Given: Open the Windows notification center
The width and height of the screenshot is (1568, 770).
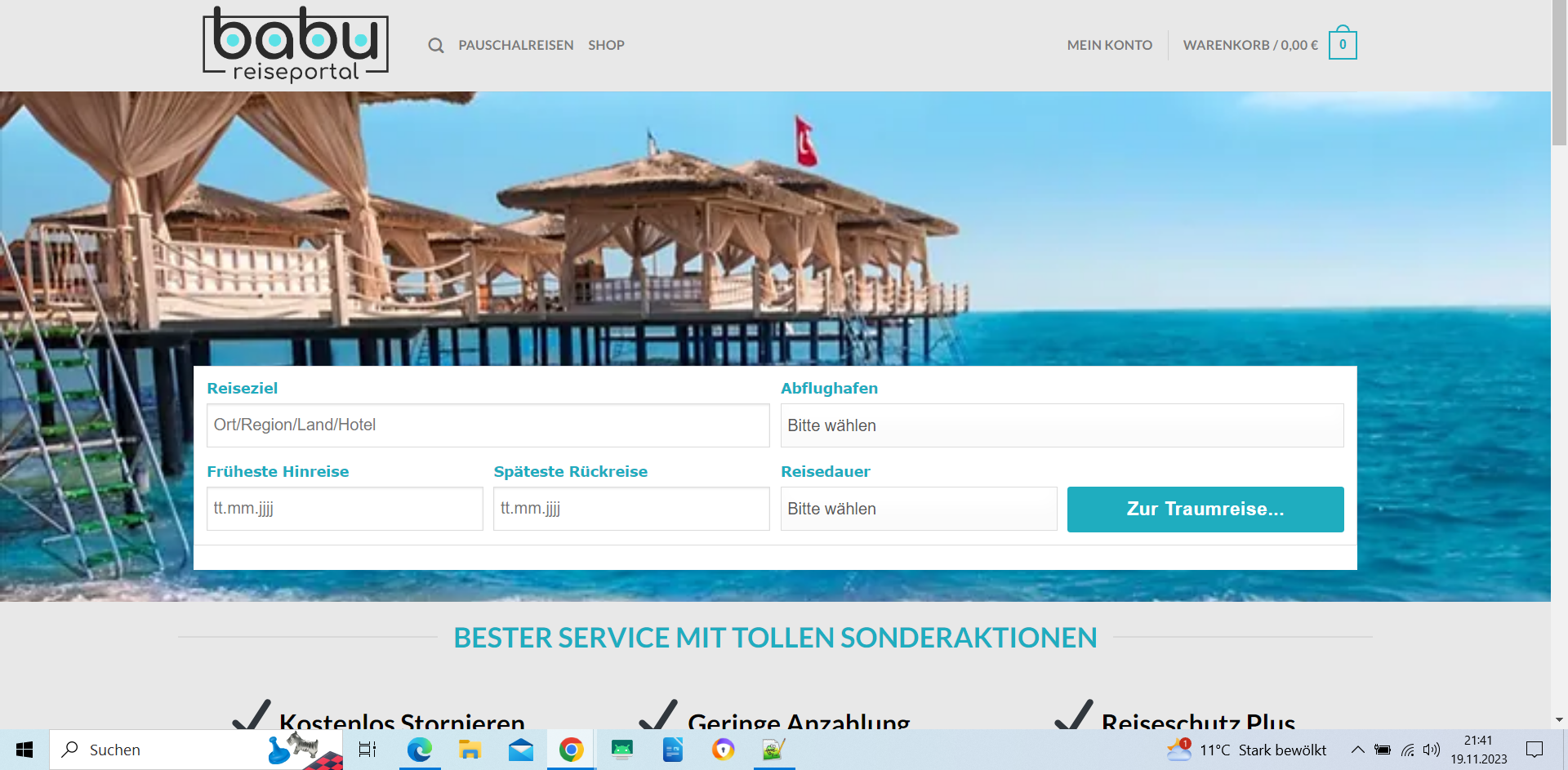Looking at the screenshot, I should tap(1535, 750).
